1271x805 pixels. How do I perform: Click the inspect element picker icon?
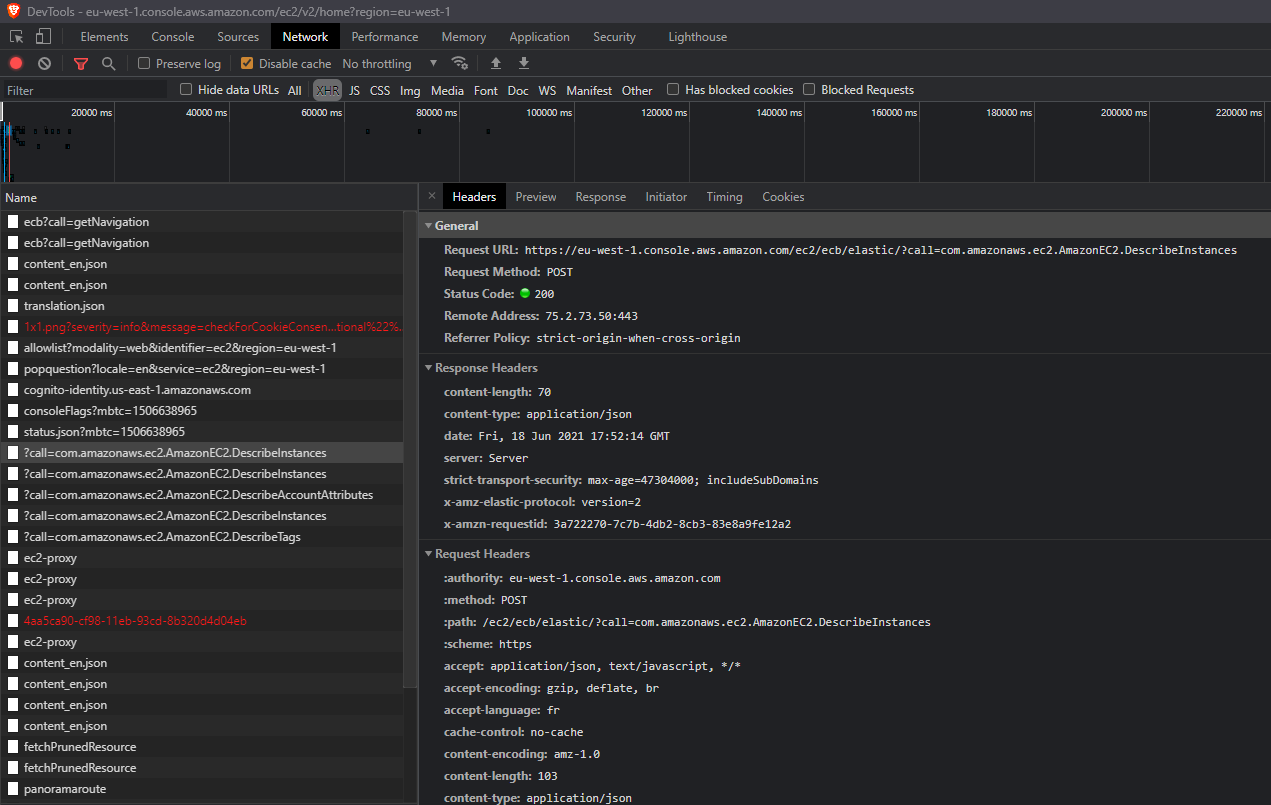click(17, 37)
